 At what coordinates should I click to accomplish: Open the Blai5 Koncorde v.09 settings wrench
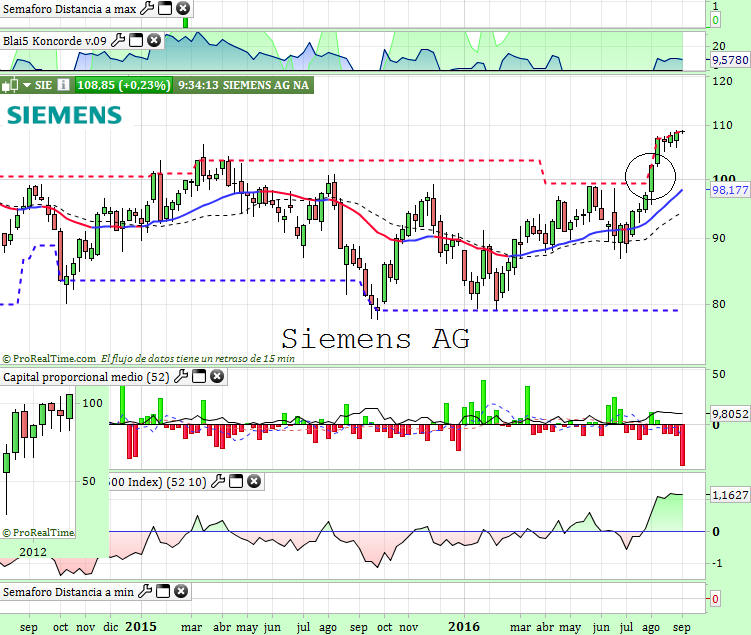coord(118,40)
